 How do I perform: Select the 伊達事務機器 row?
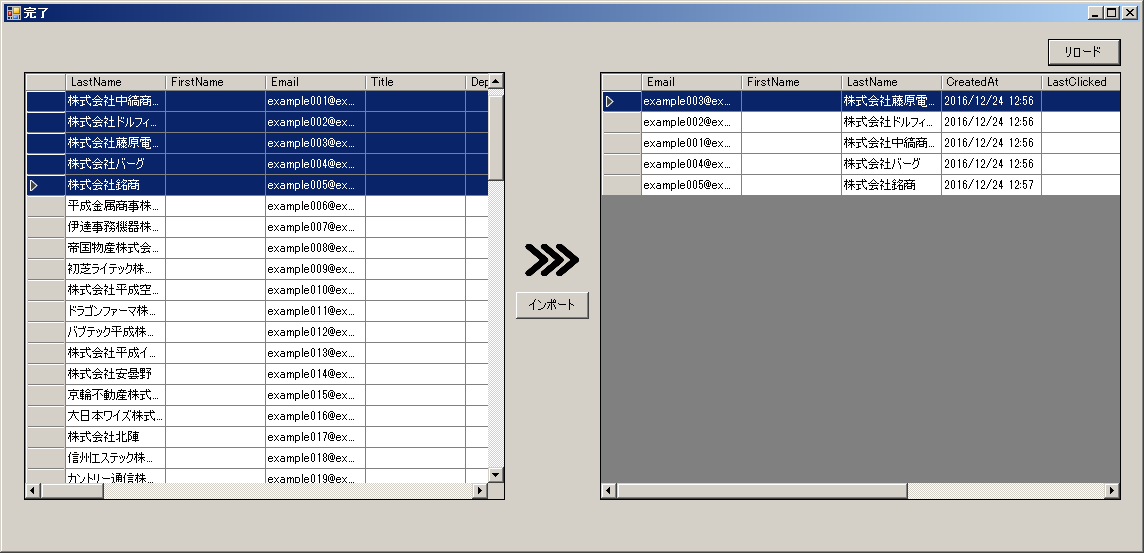coord(257,228)
